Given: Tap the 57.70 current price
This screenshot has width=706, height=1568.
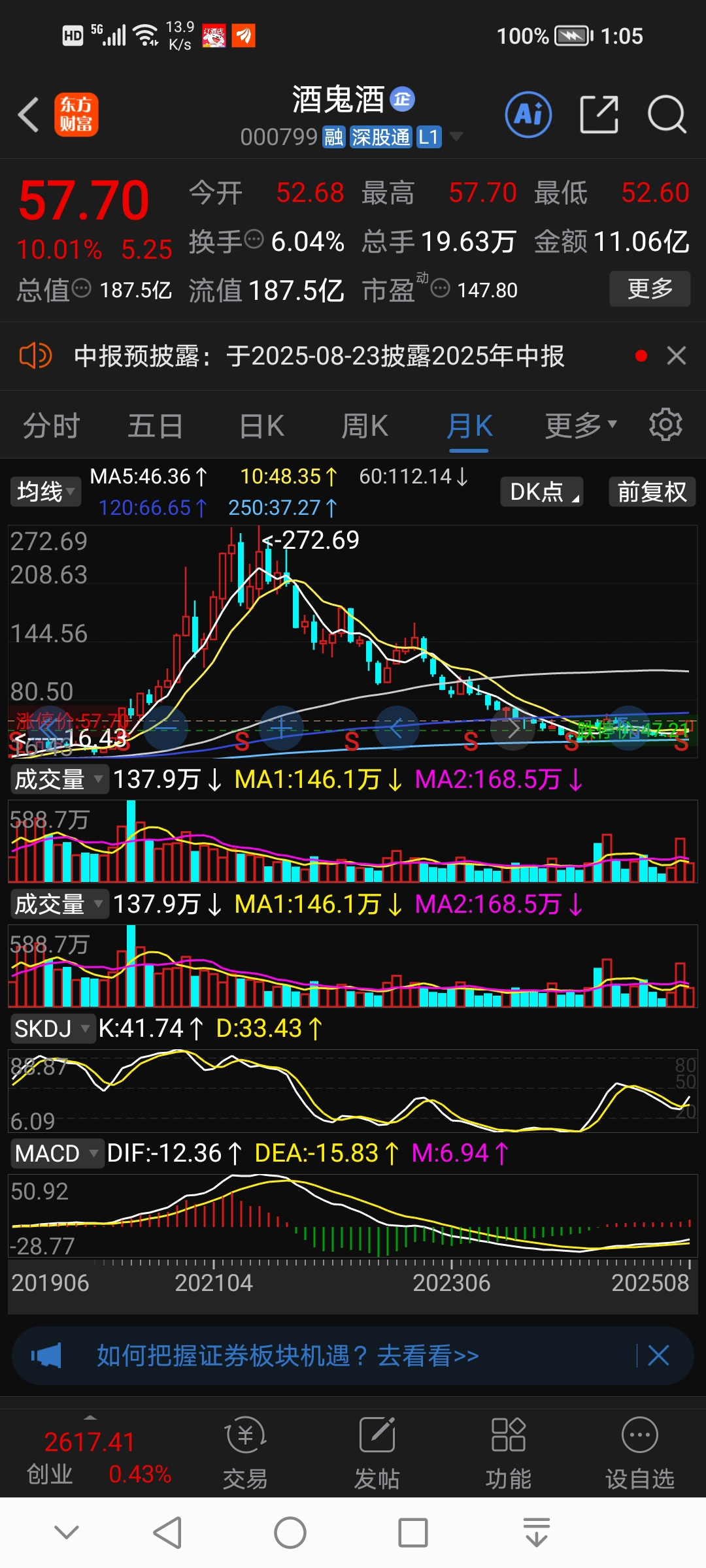Looking at the screenshot, I should (x=84, y=201).
